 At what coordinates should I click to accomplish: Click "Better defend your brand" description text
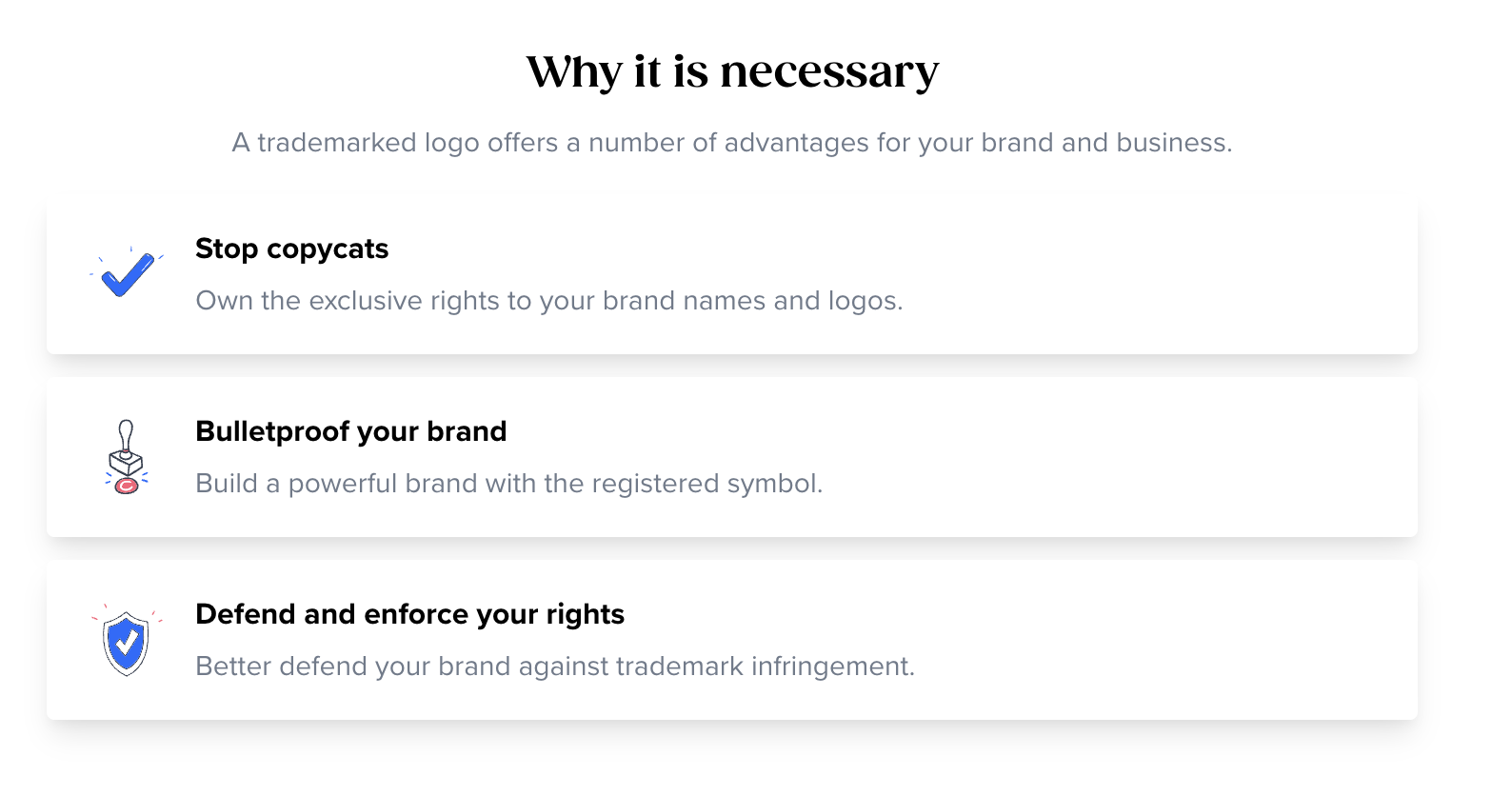[x=554, y=667]
